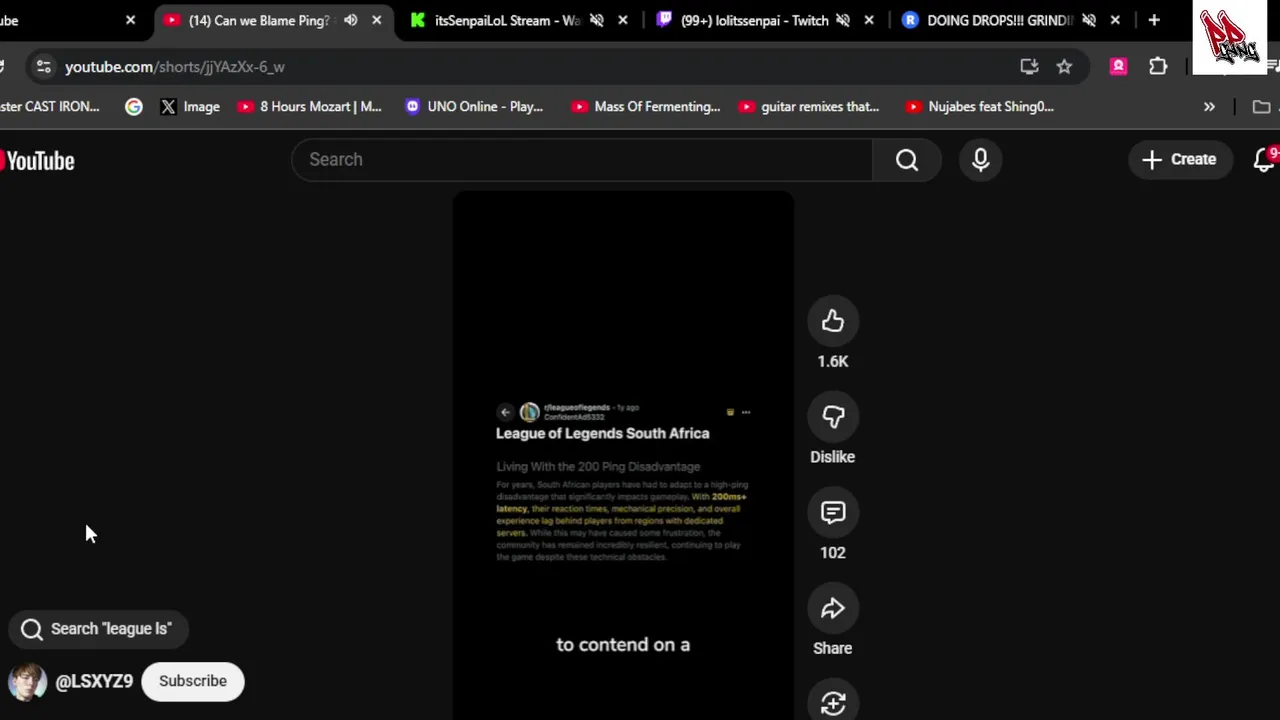Click the pink extension icon in toolbar

(1119, 67)
